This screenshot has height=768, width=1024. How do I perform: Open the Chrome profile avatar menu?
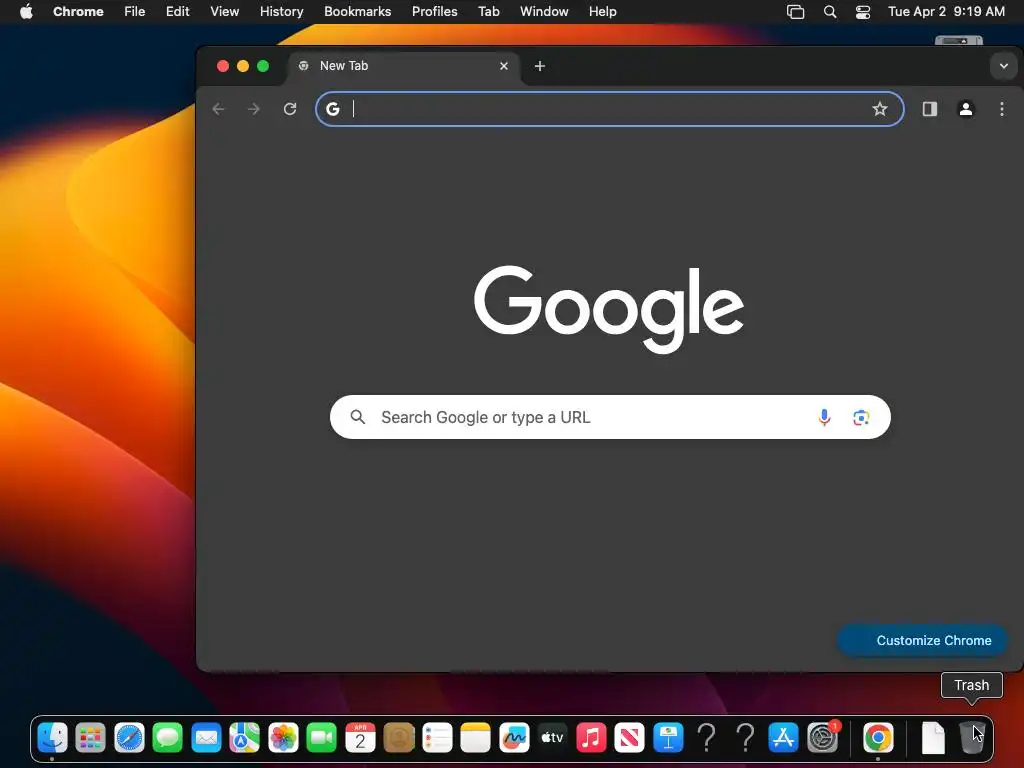pos(966,109)
